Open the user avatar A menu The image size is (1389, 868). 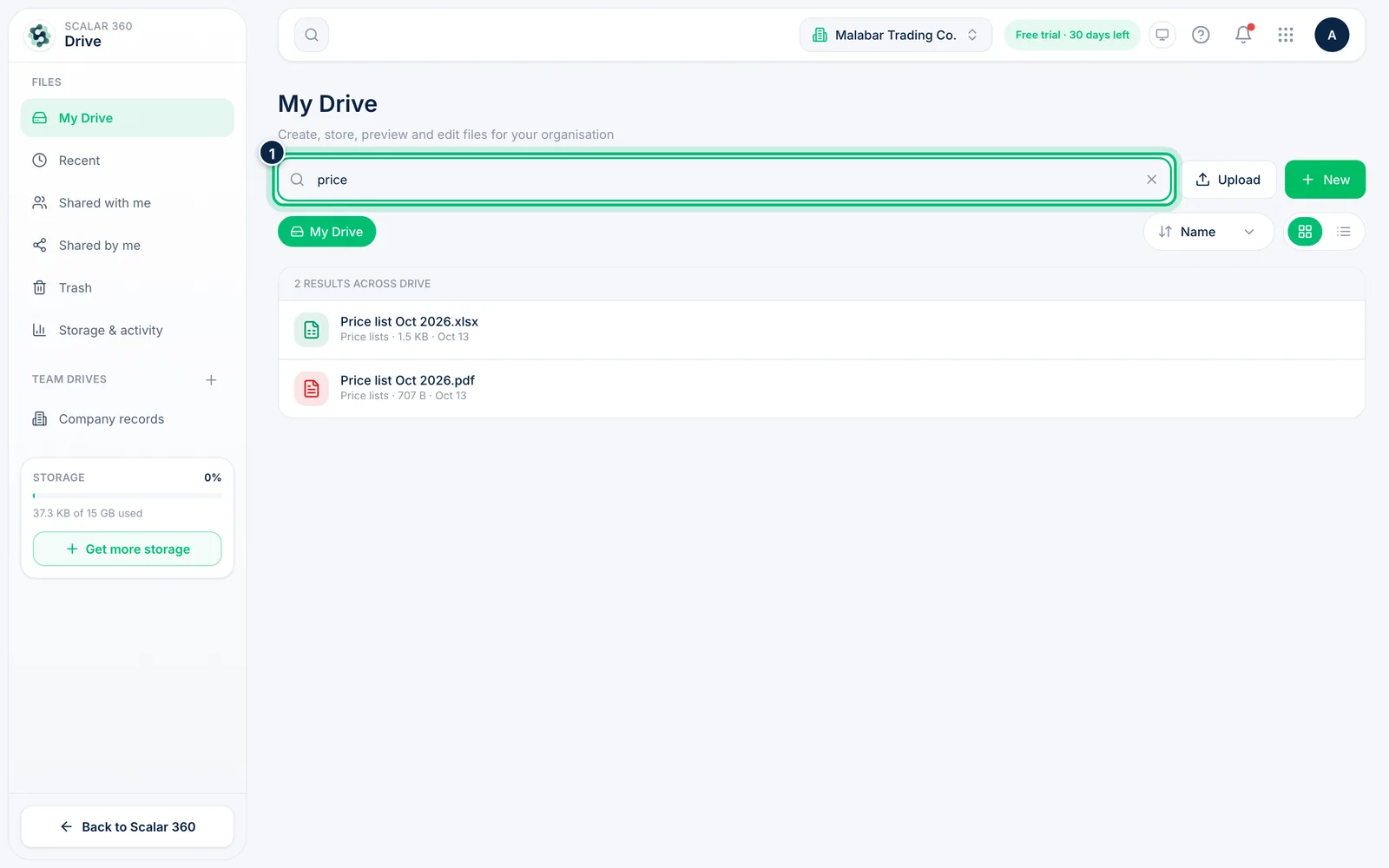click(x=1332, y=35)
